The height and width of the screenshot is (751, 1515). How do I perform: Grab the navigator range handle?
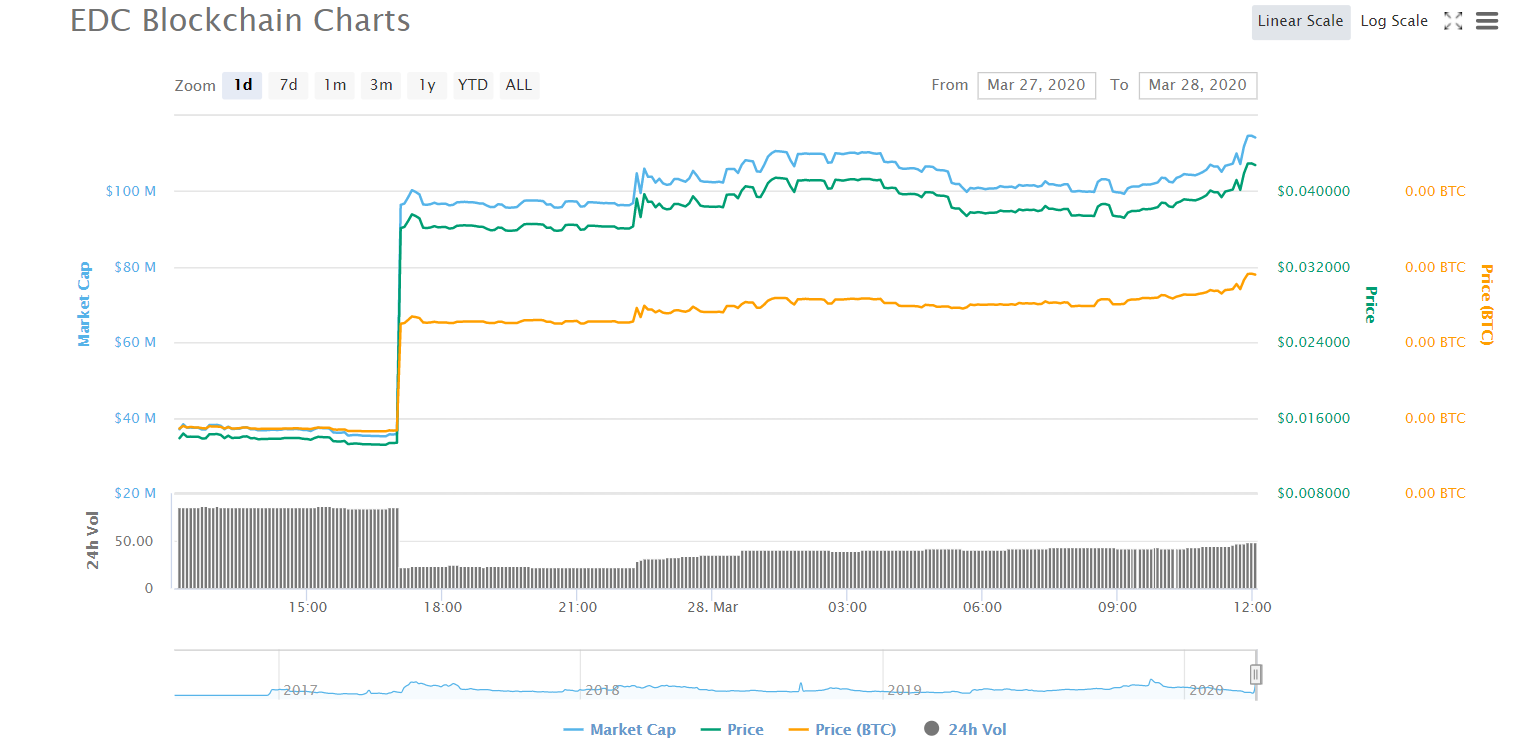pyautogui.click(x=1256, y=674)
